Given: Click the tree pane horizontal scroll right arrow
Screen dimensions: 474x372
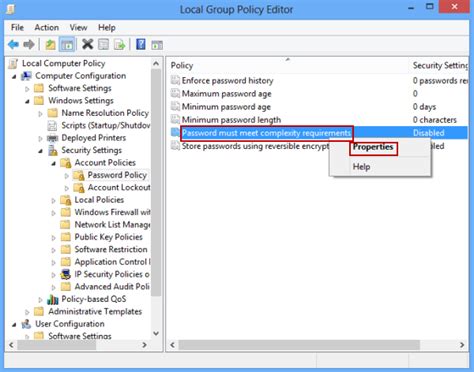Looking at the screenshot, I should (x=145, y=345).
